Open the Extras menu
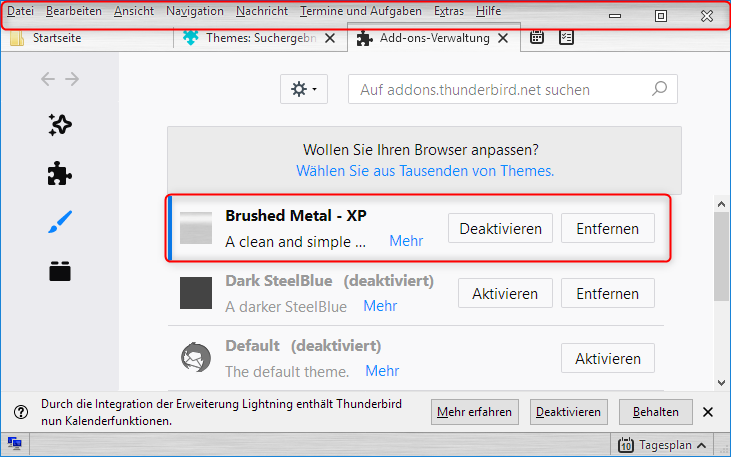 click(448, 11)
